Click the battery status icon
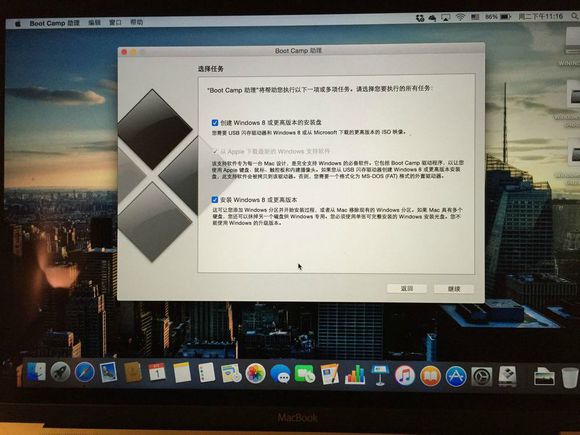580x435 pixels. [x=506, y=17]
